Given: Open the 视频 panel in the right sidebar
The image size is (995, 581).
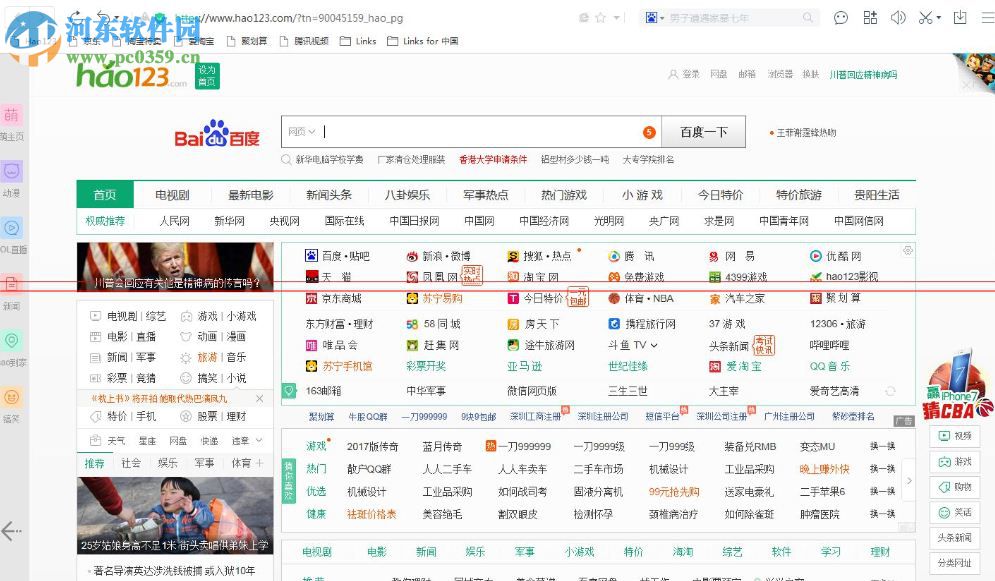Looking at the screenshot, I should click(x=954, y=435).
